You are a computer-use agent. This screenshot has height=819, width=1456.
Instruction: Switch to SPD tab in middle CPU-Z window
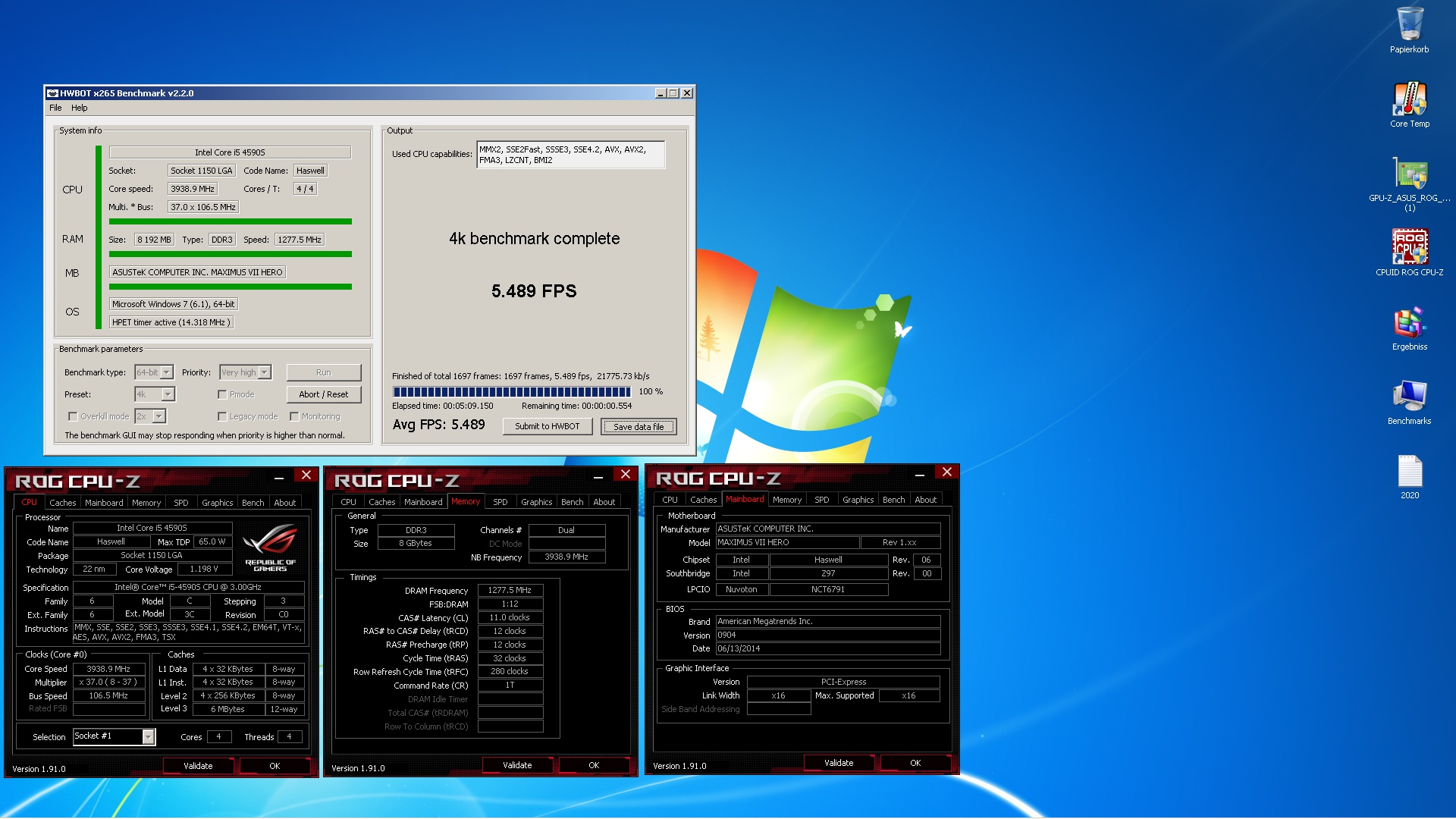(500, 502)
